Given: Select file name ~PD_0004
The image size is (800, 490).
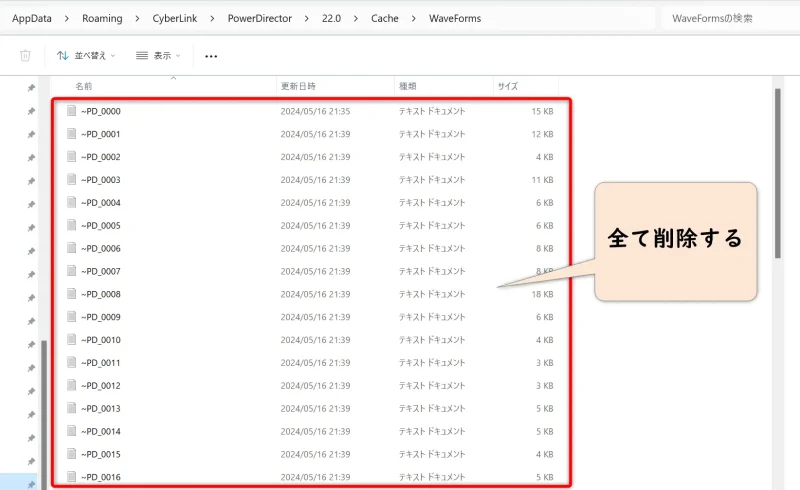Looking at the screenshot, I should 101,203.
